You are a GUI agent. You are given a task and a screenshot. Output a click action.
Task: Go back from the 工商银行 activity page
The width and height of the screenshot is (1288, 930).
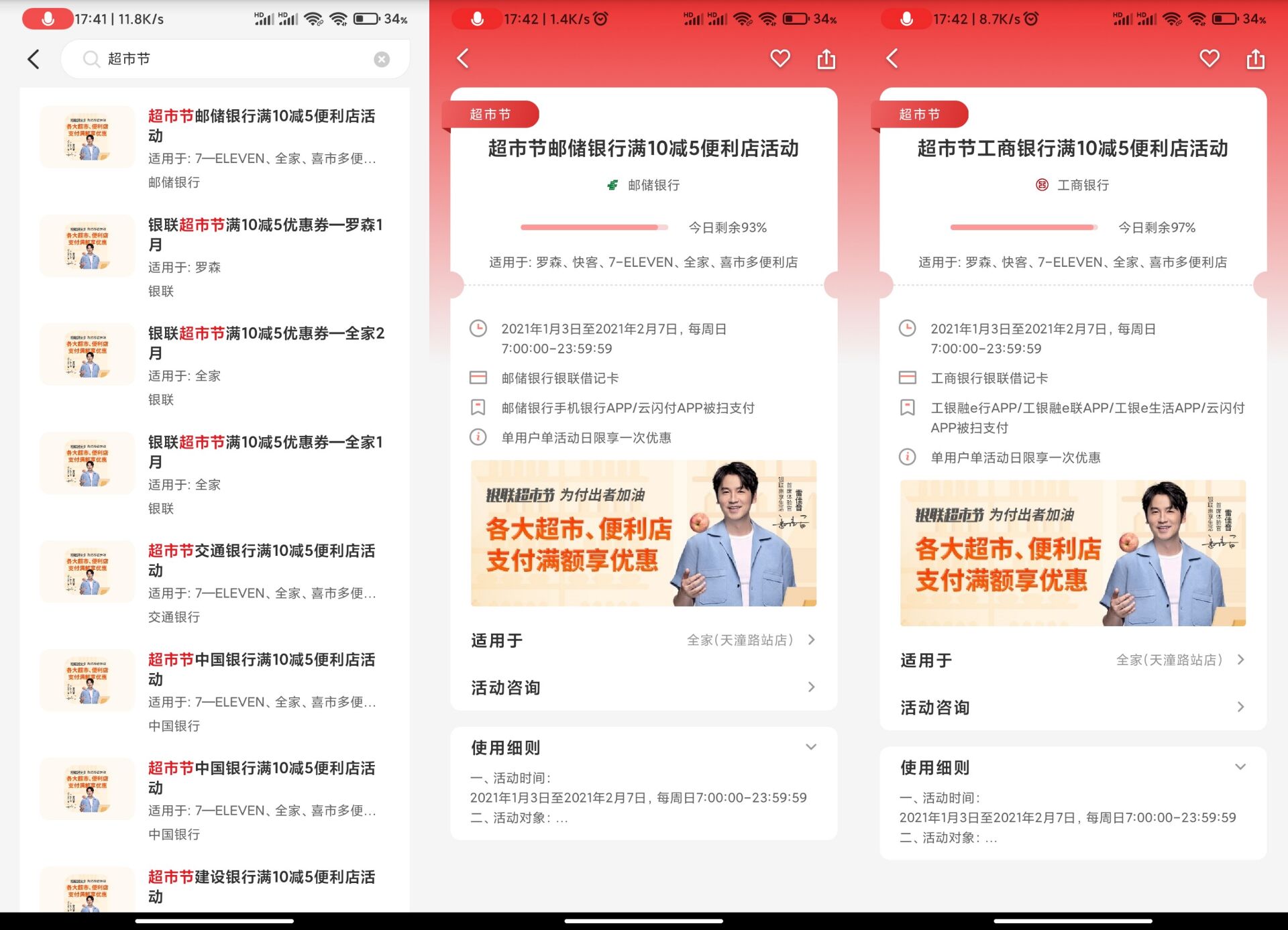pyautogui.click(x=892, y=58)
